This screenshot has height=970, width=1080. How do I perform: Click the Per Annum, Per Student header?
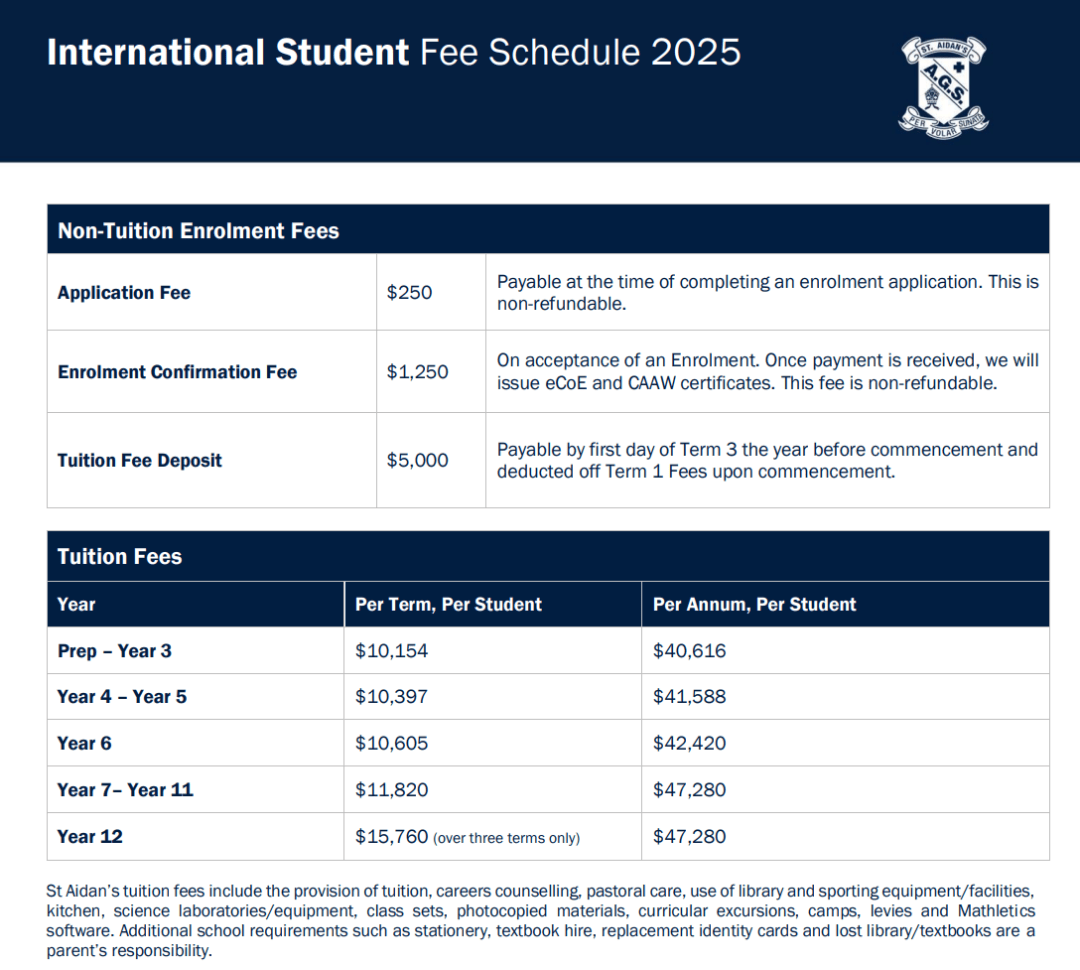(754, 605)
